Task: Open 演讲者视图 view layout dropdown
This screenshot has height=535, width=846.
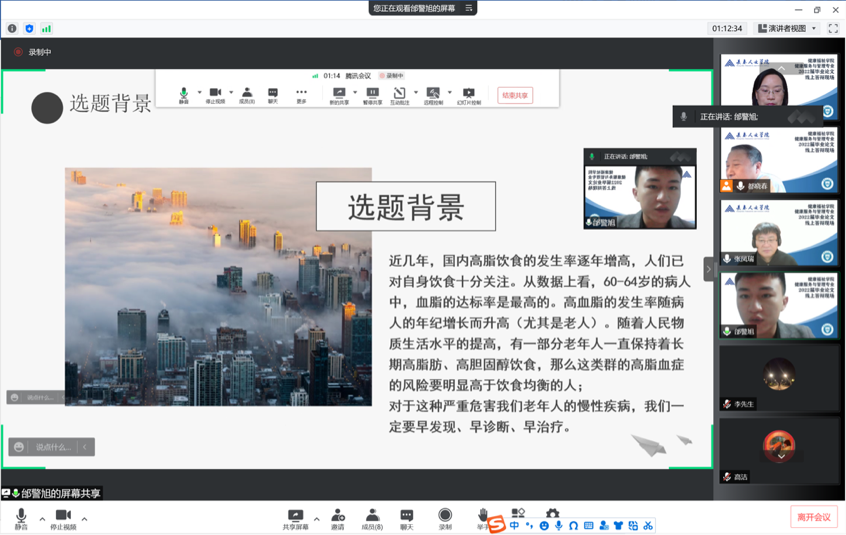Action: [x=787, y=29]
